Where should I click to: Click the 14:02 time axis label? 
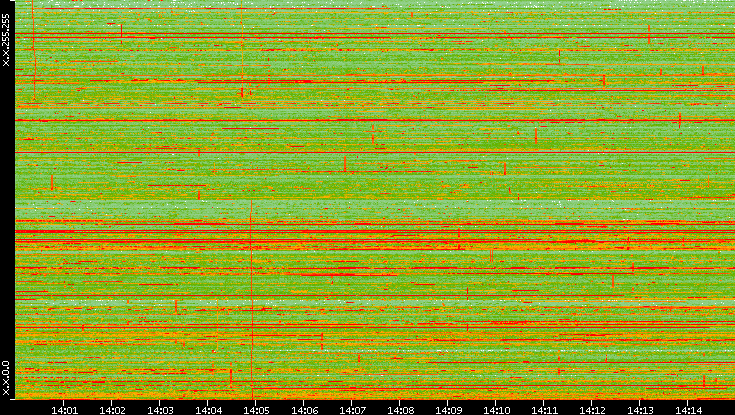click(112, 410)
